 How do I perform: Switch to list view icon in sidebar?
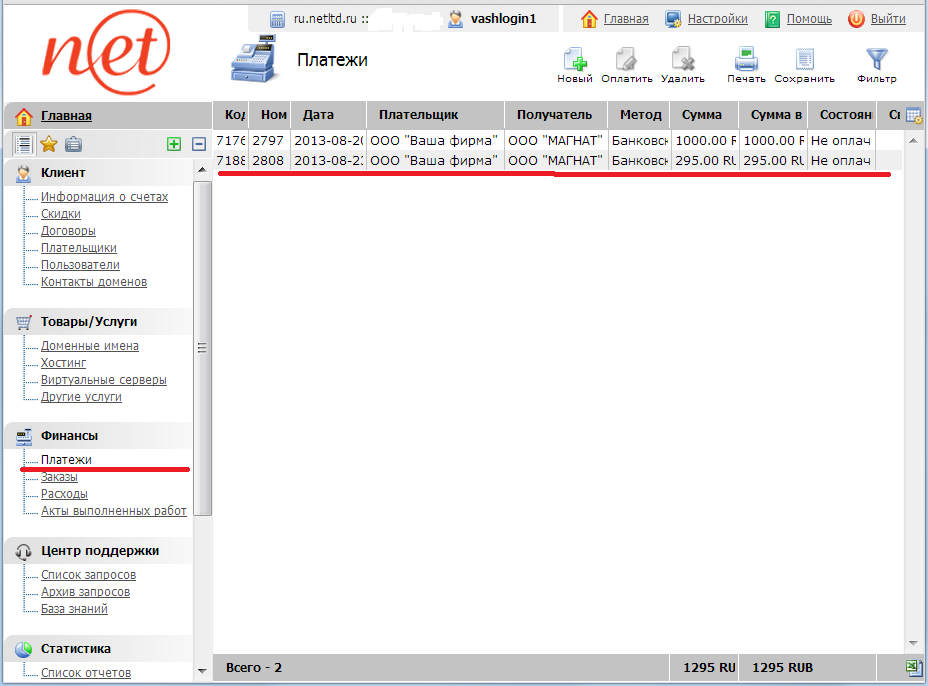point(24,144)
